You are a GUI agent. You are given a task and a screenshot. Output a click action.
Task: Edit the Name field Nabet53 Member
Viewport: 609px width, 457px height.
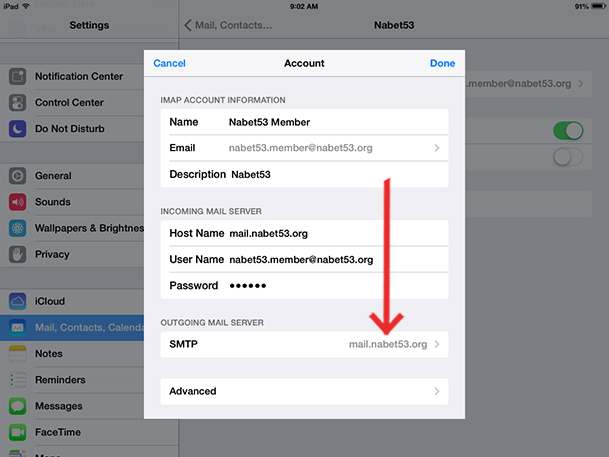pyautogui.click(x=304, y=122)
